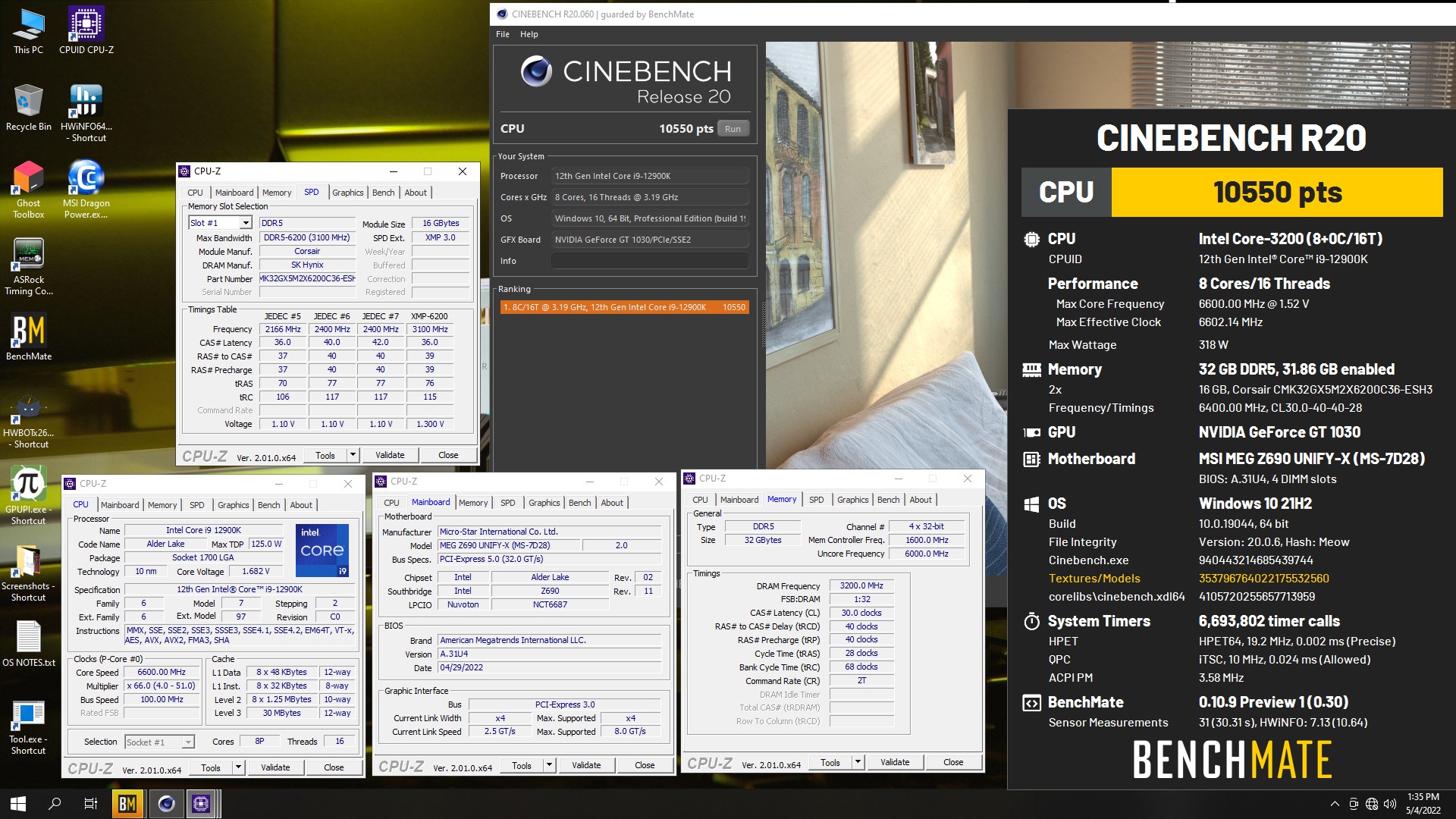Launch MSI Dragon Power shortcut
The height and width of the screenshot is (819, 1456).
[x=86, y=190]
